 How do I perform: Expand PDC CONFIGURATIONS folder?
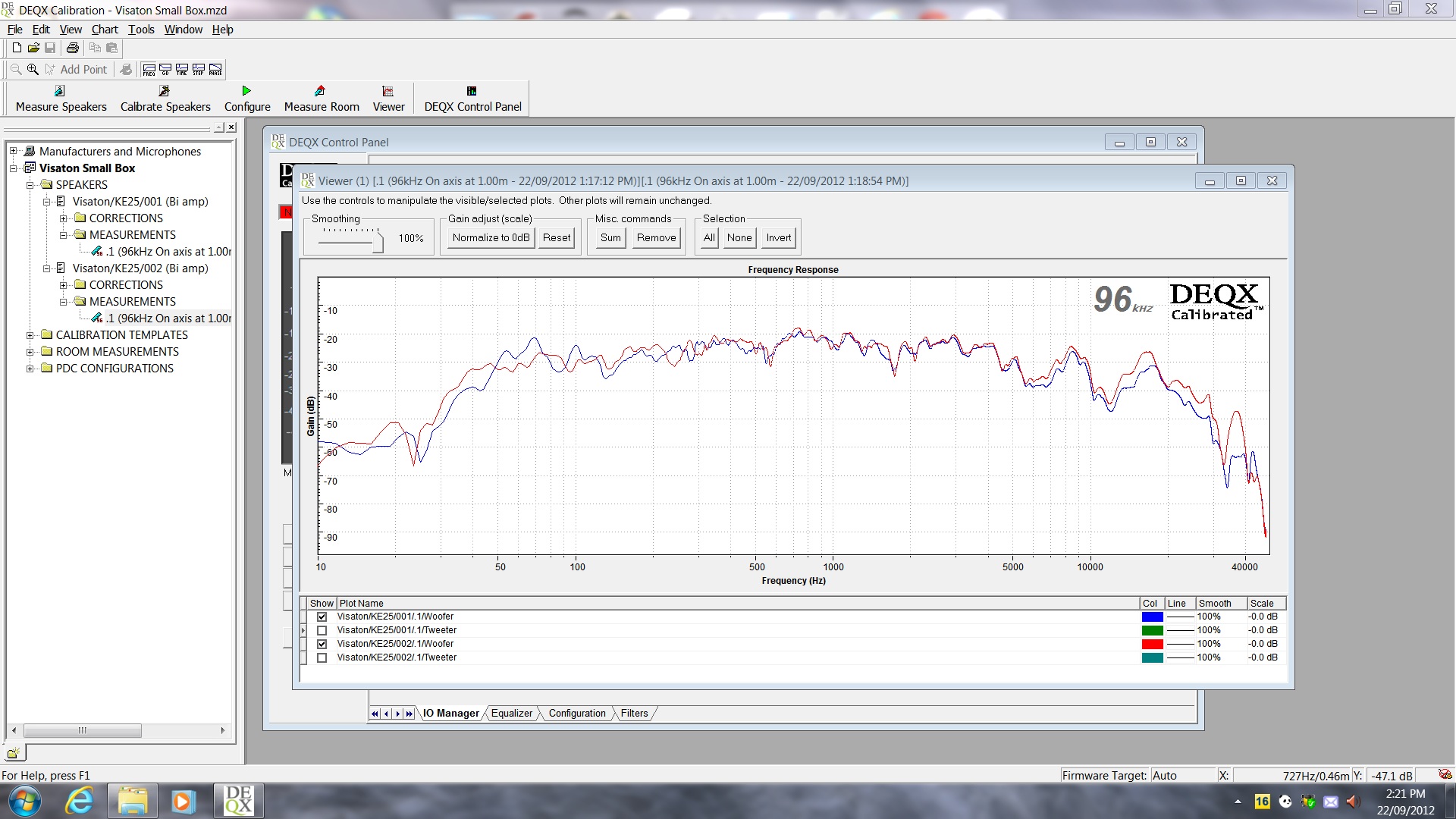tap(30, 368)
